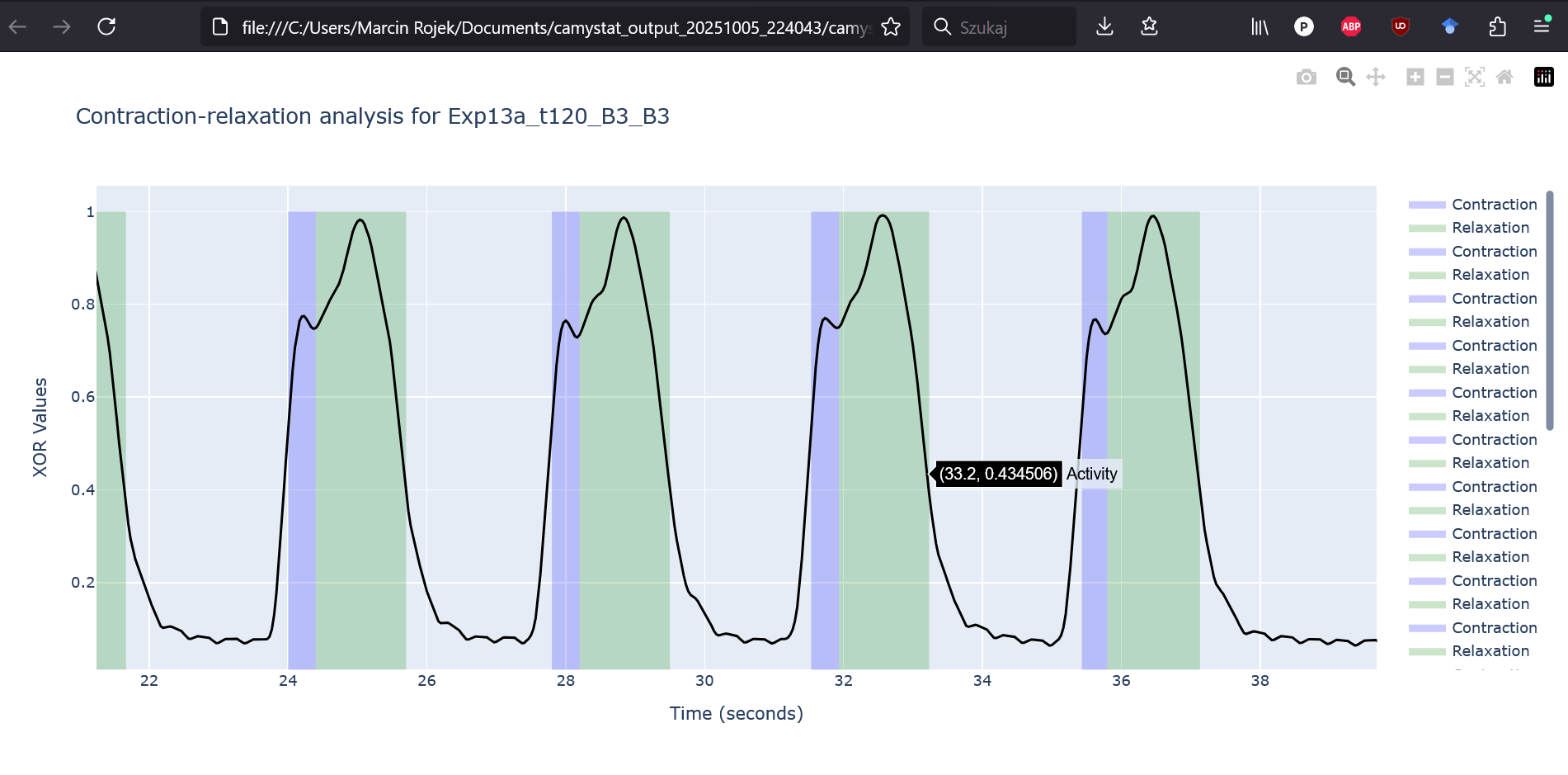Image resolution: width=1568 pixels, height=775 pixels.
Task: Click the green relaxation band near 29 seconds
Action: coord(624,440)
